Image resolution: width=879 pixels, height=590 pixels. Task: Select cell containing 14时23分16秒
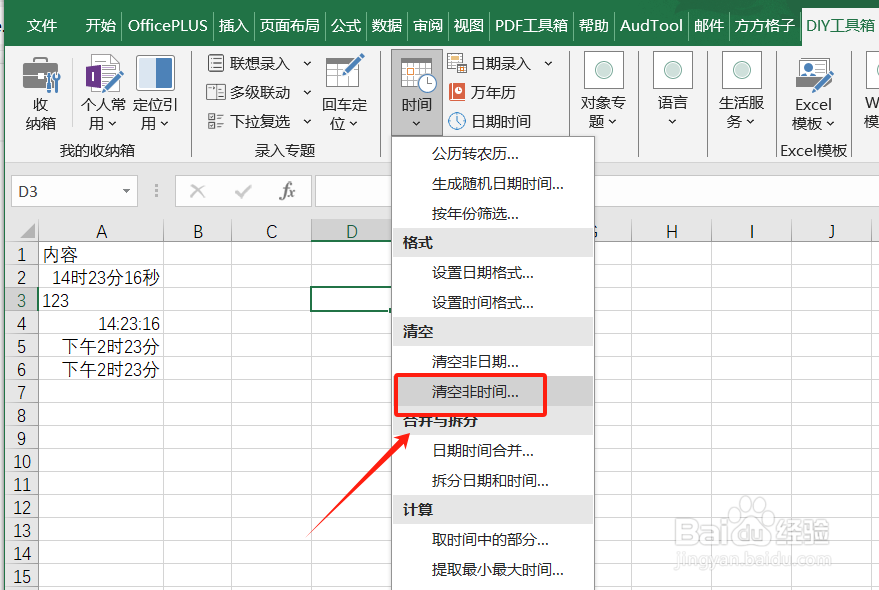click(x=101, y=277)
